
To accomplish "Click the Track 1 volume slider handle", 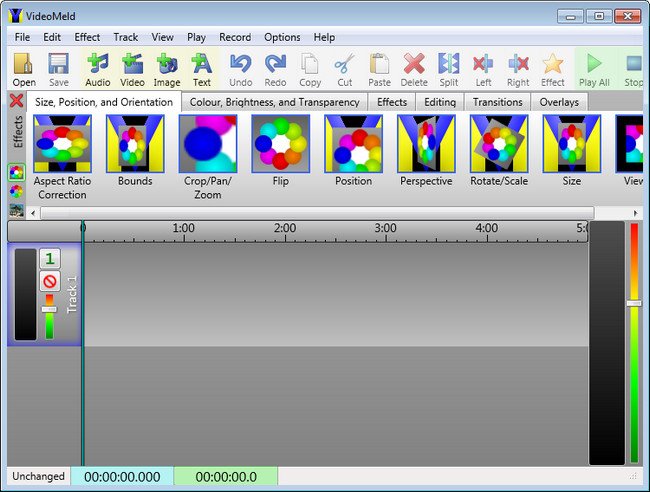I will 49,309.
